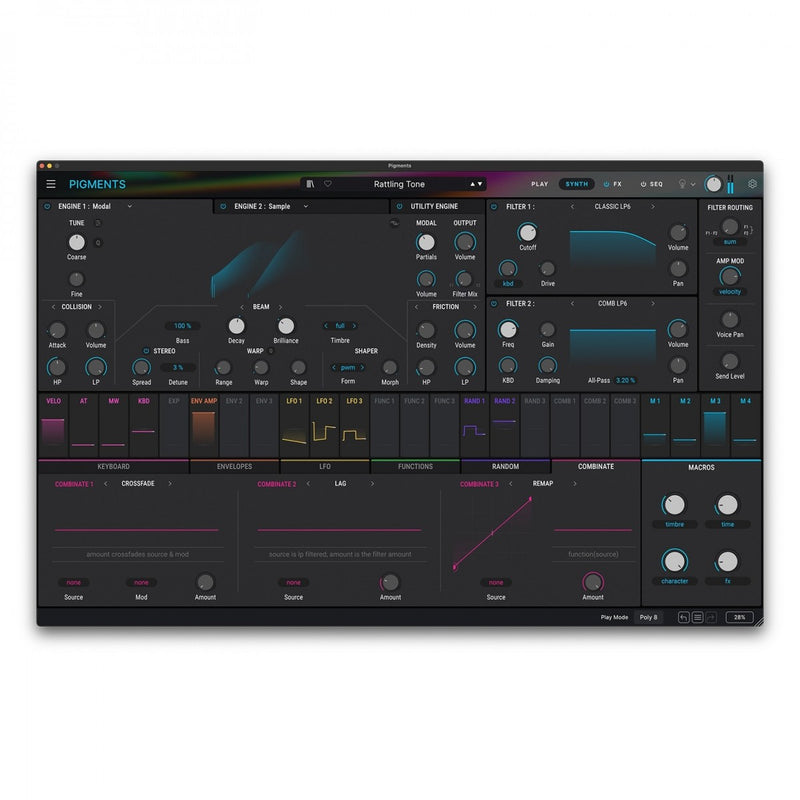Image resolution: width=800 pixels, height=800 pixels.
Task: Click the Play Mode Poly 8 setting
Action: point(647,617)
